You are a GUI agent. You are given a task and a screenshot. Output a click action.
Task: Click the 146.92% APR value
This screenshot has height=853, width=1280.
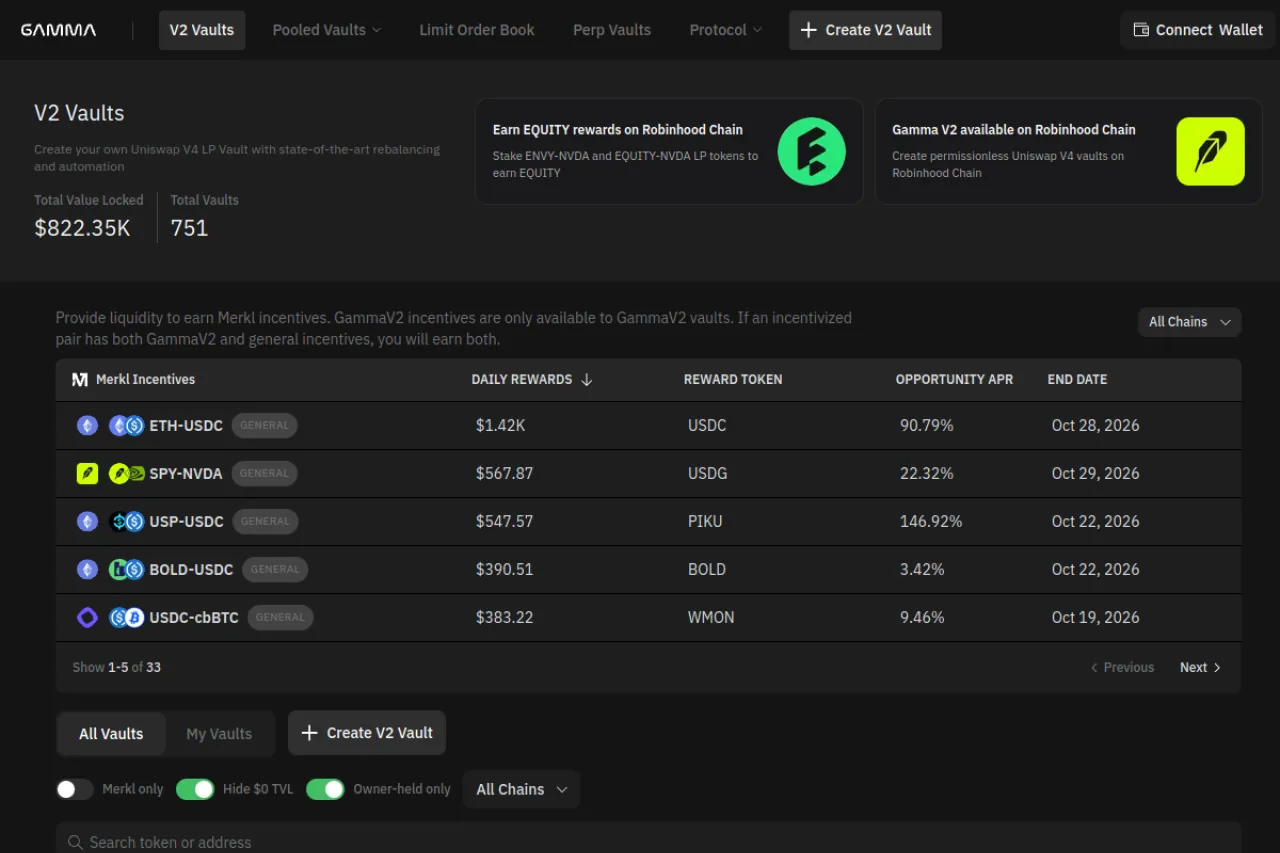[931, 522]
